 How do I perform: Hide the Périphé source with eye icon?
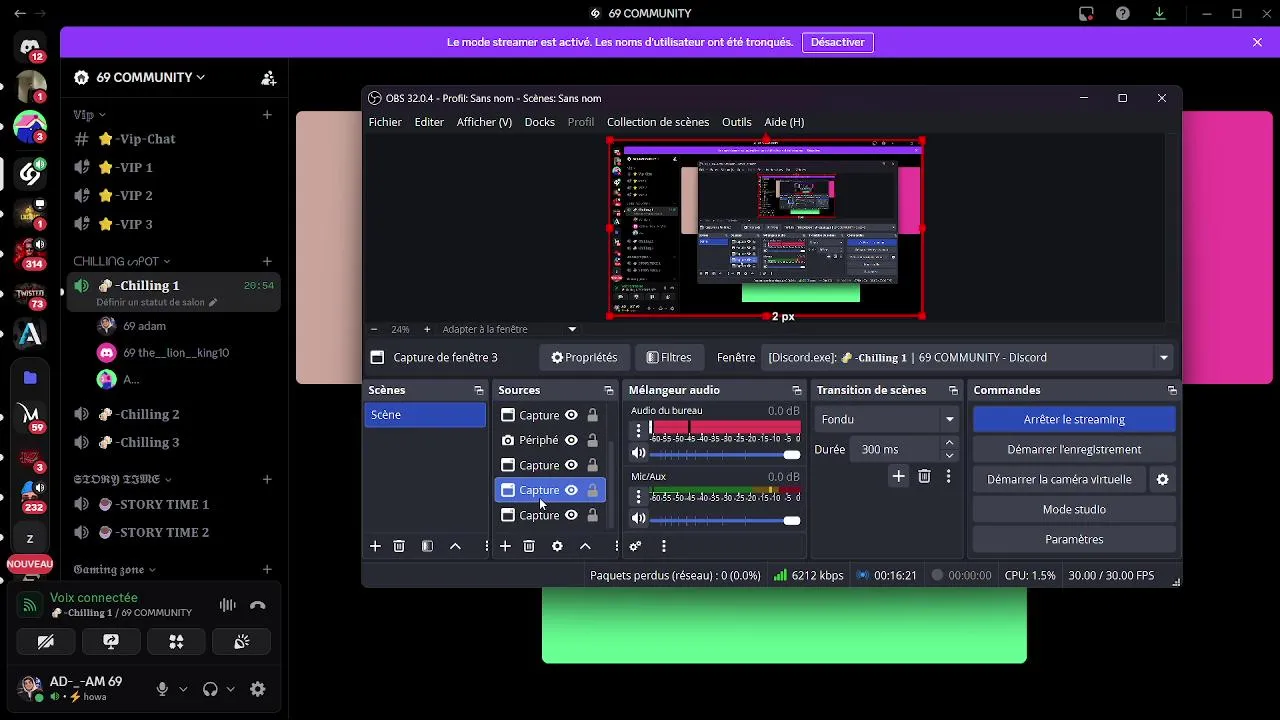click(571, 440)
